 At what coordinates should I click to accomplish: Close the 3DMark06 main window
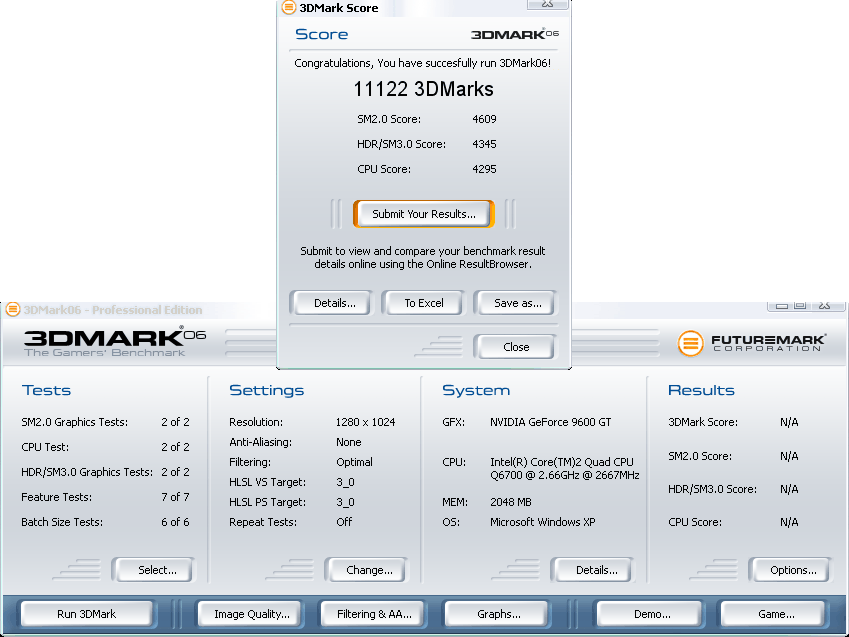(x=825, y=306)
